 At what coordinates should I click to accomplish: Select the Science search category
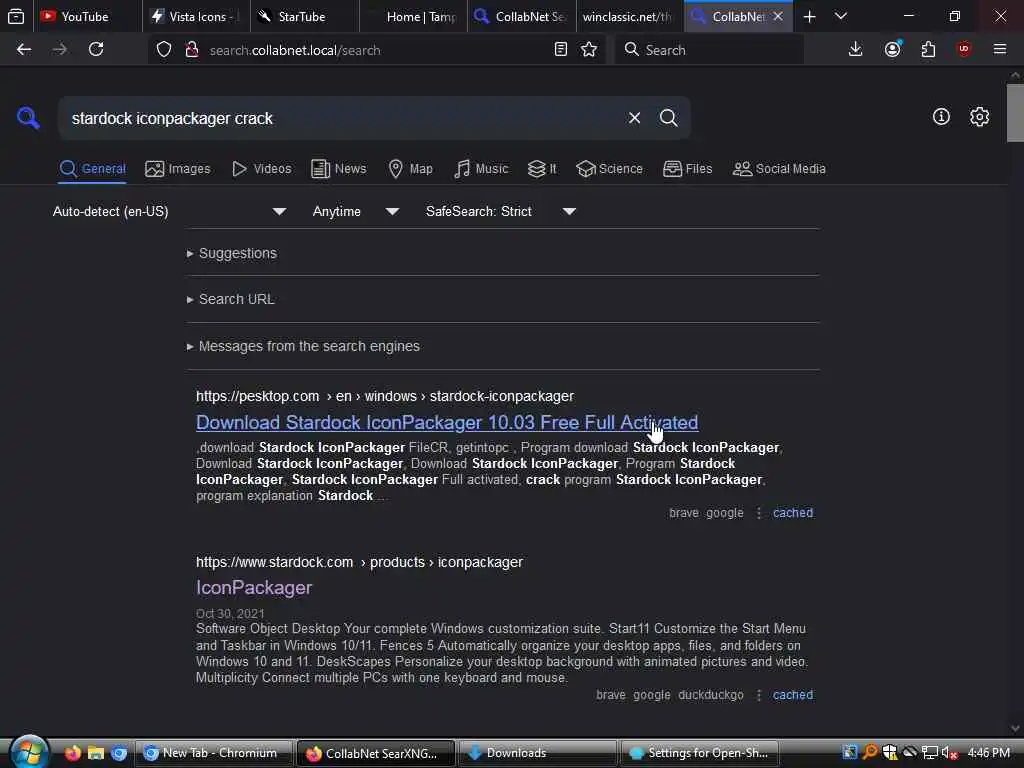pyautogui.click(x=609, y=169)
